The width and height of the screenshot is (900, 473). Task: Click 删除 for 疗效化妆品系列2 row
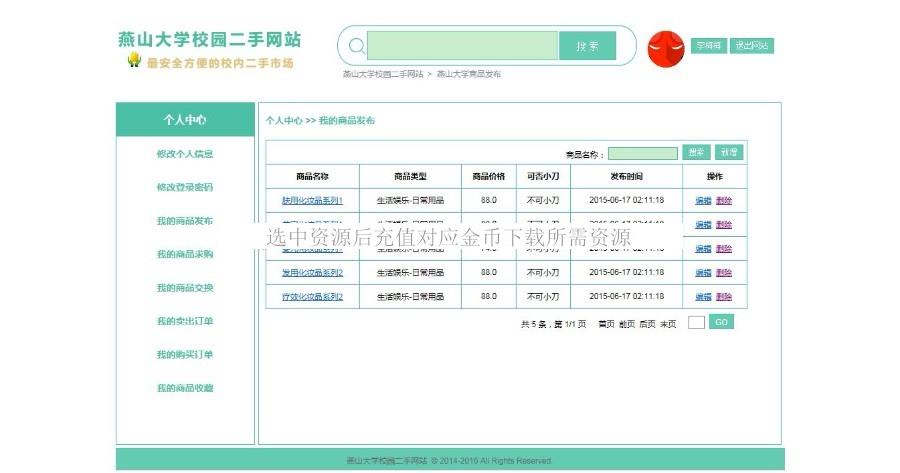click(x=724, y=297)
